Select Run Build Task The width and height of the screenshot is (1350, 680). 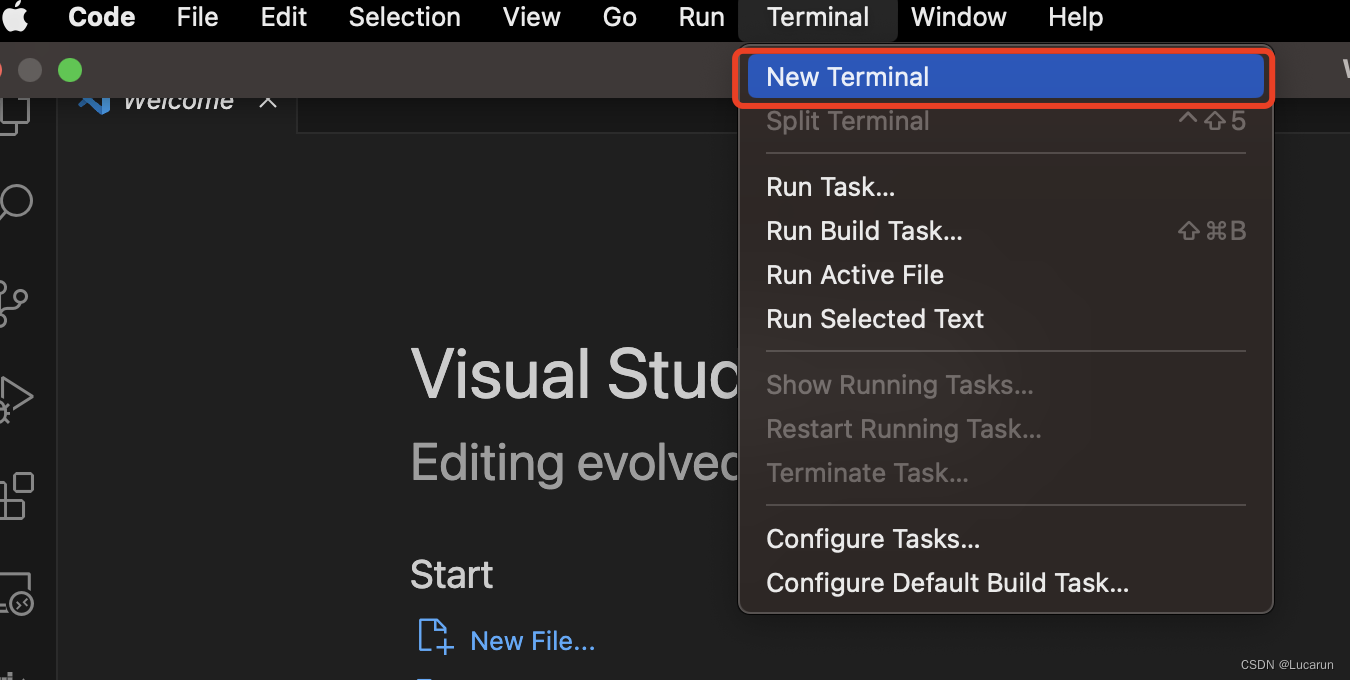point(863,230)
